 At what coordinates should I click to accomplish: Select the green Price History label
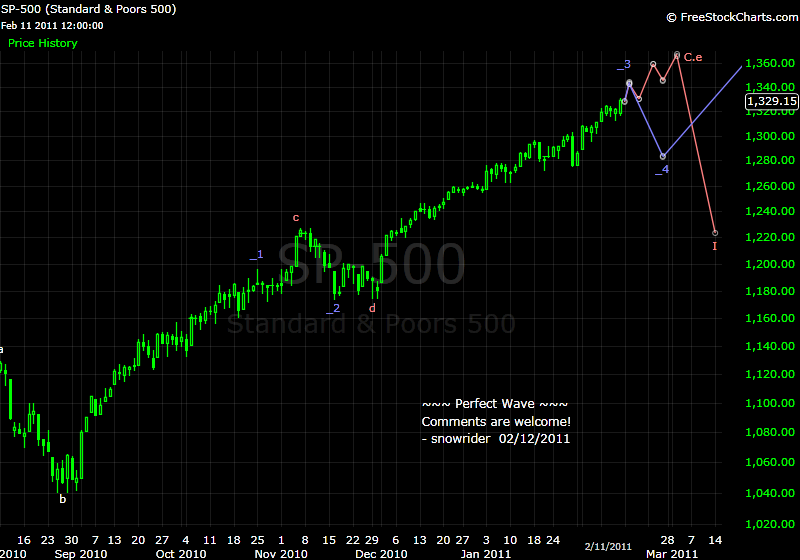(43, 43)
